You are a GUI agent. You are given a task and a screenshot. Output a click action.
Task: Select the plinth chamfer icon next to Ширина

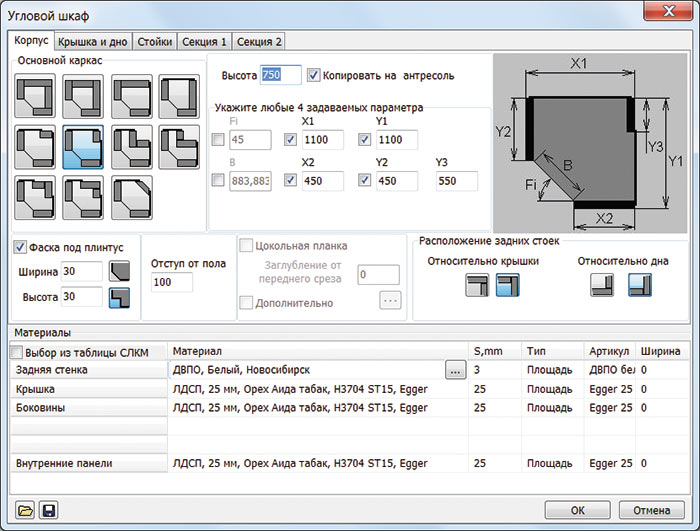(119, 272)
